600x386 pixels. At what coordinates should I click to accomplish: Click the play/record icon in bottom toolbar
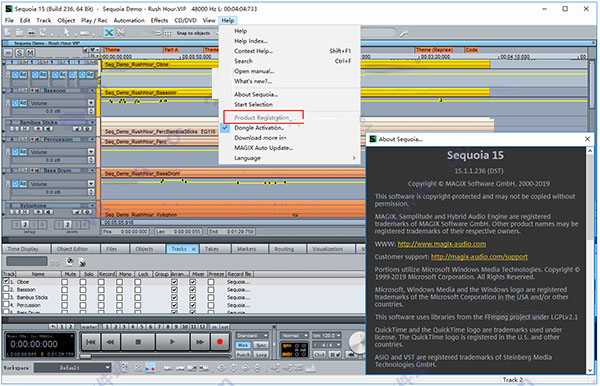(x=150, y=368)
